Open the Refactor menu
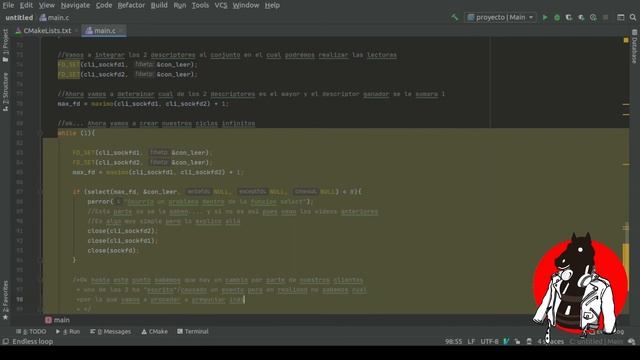Image resolution: width=640 pixels, height=360 pixels. click(x=131, y=5)
